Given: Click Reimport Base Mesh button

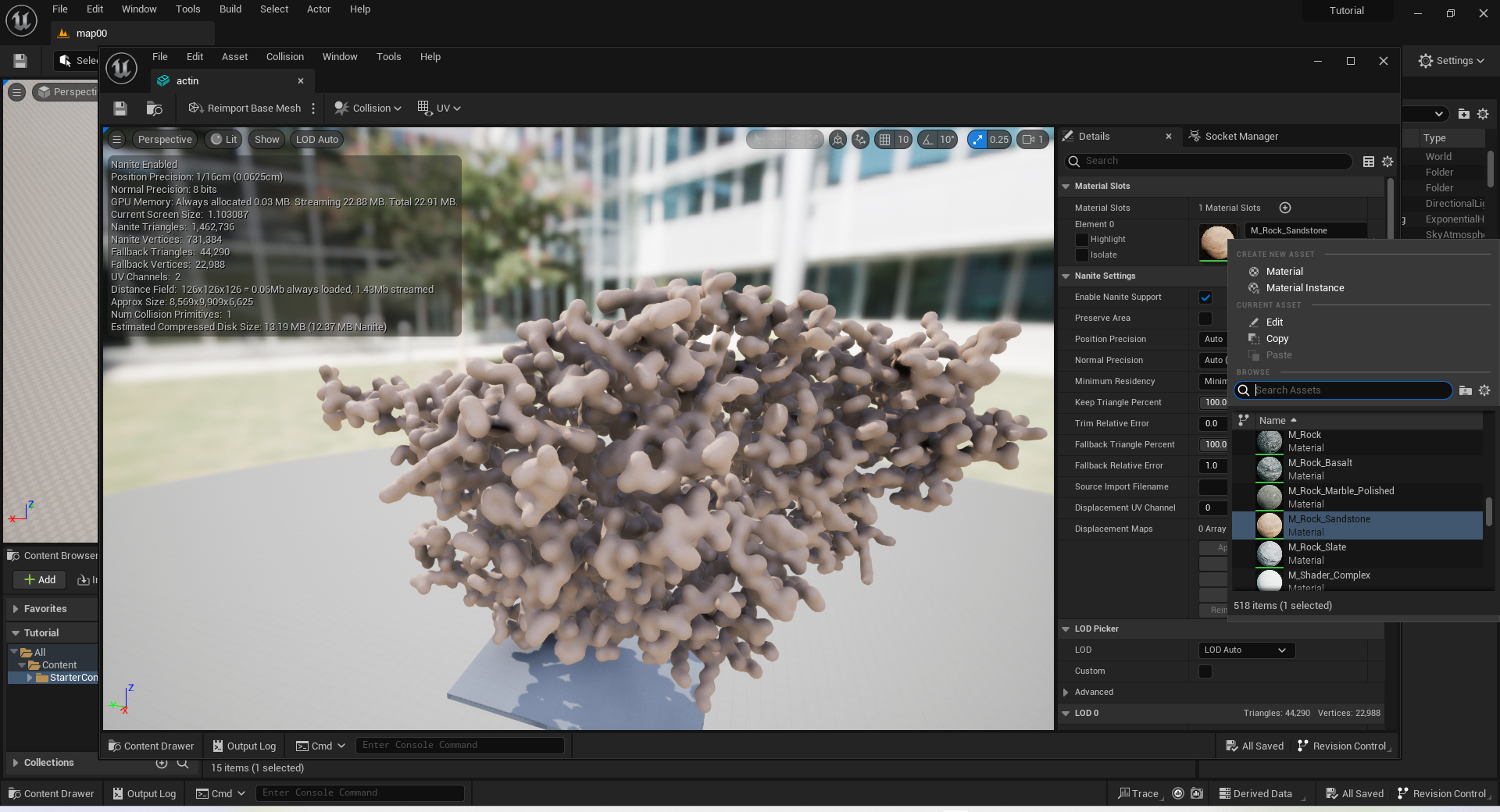Looking at the screenshot, I should [x=245, y=109].
